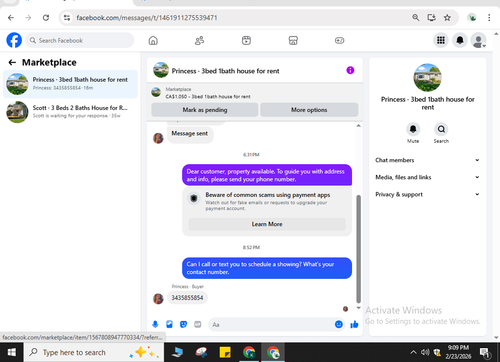Search in conversation via magnifier icon
The height and width of the screenshot is (362, 500).
point(441,129)
